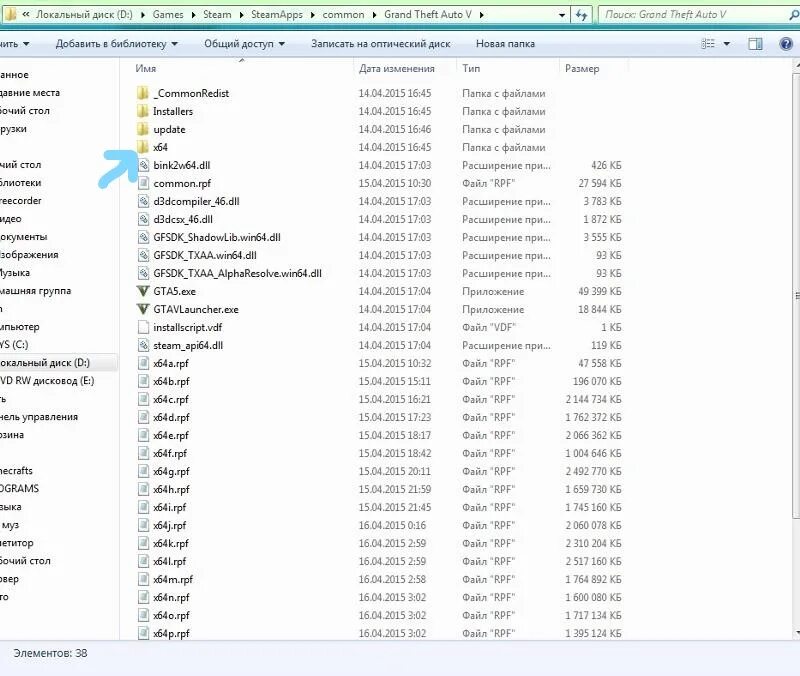Select the d3dcsx_46.dll file icon

[x=143, y=219]
